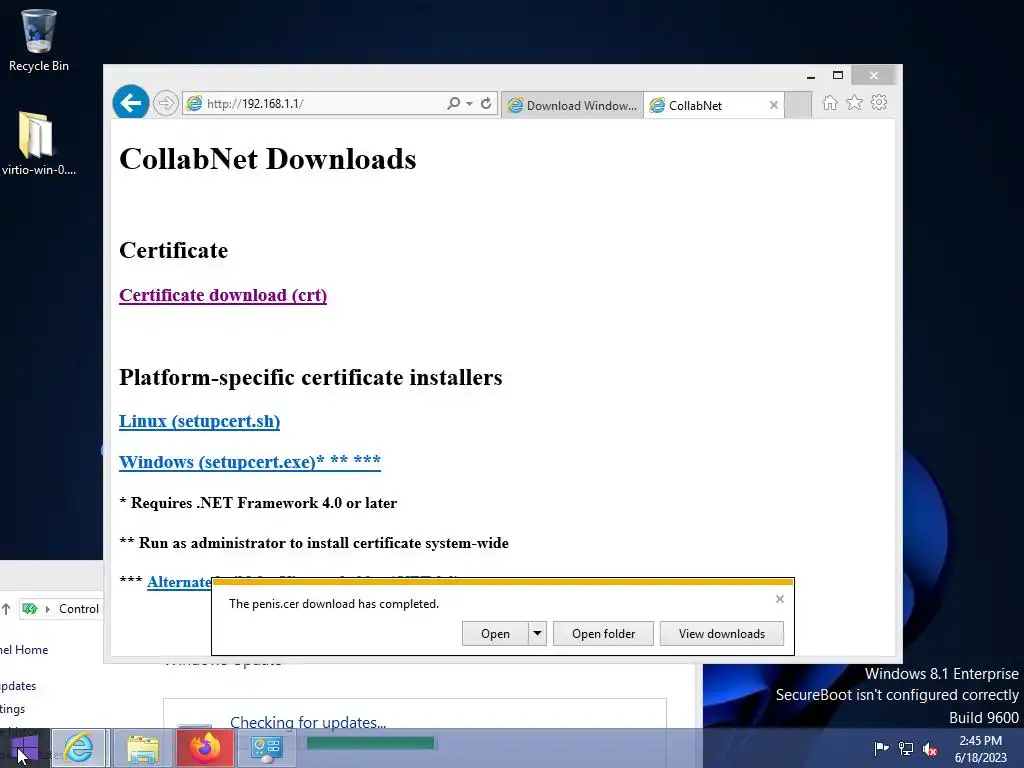Click the Action Center flag tray icon
Viewport: 1024px width, 768px height.
881,748
